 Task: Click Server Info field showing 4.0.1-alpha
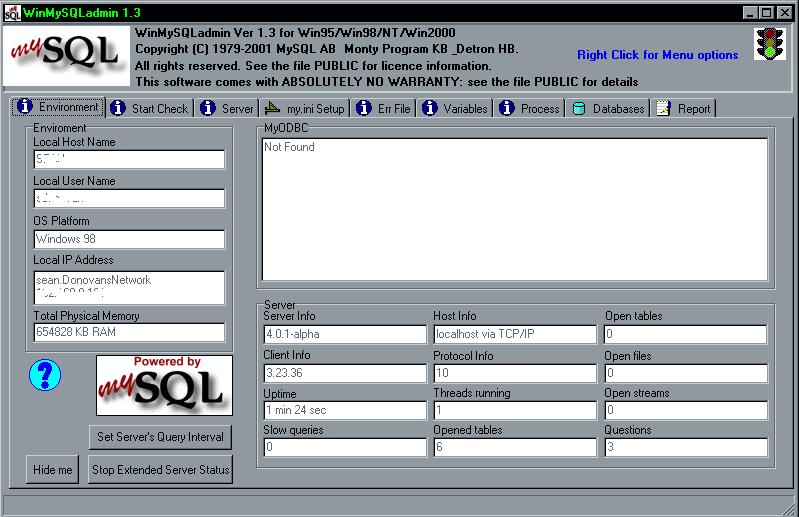click(345, 334)
